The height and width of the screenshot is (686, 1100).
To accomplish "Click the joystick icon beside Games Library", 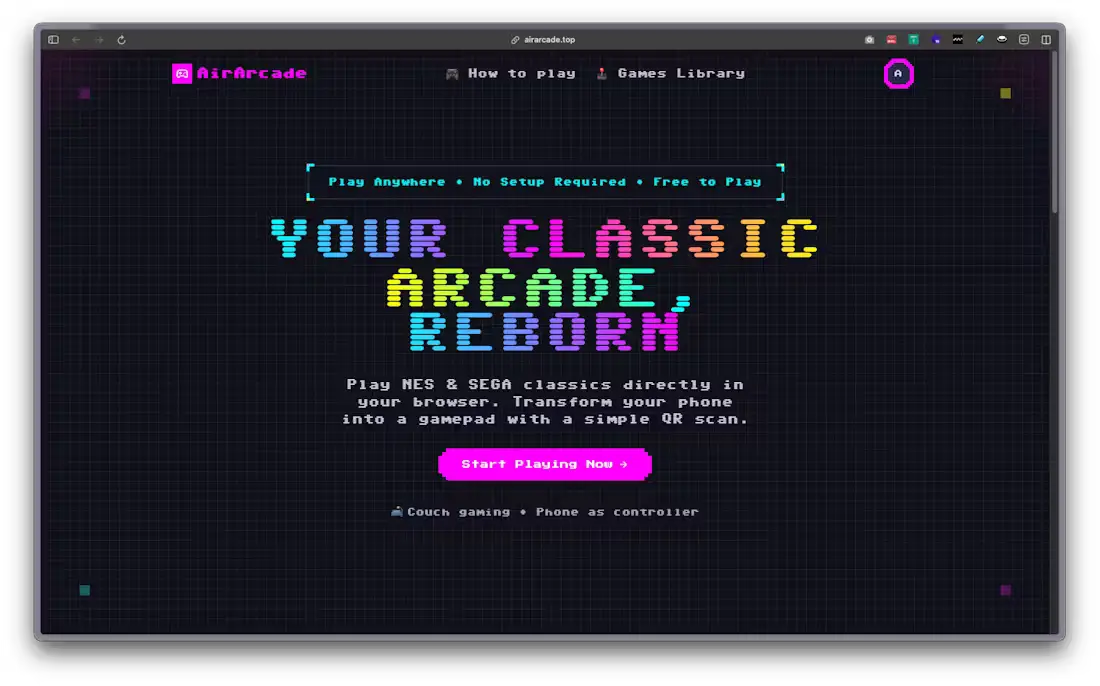I will point(601,73).
